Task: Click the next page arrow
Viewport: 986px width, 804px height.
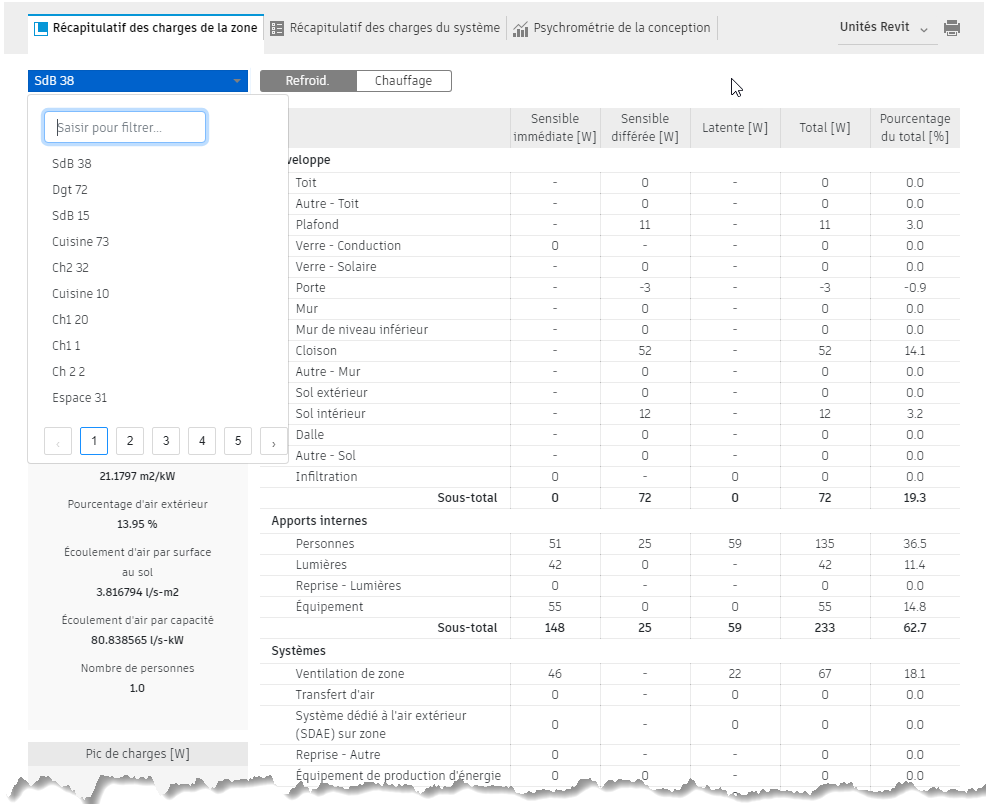Action: pos(274,441)
